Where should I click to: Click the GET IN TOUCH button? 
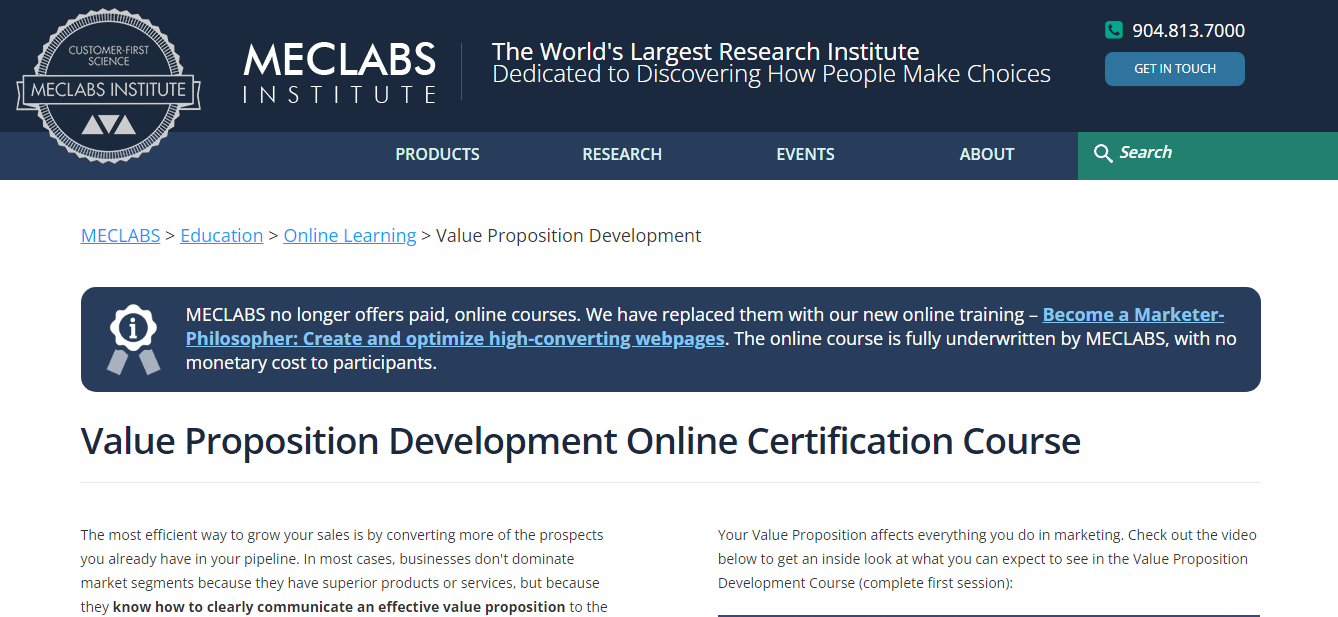[1174, 68]
